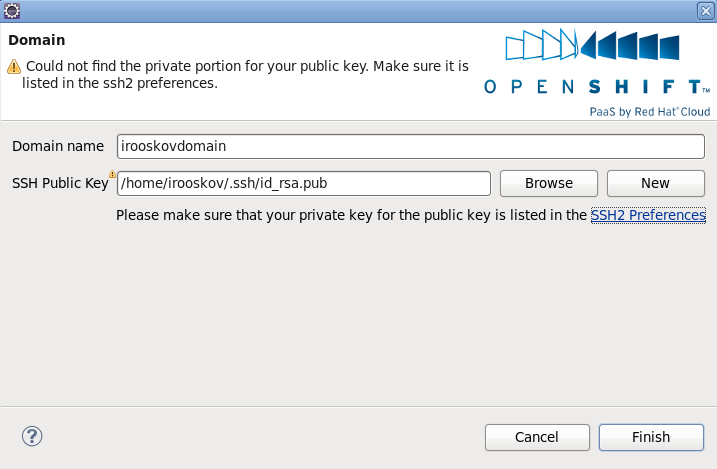
Task: Click the Domain name label
Action: (x=58, y=146)
